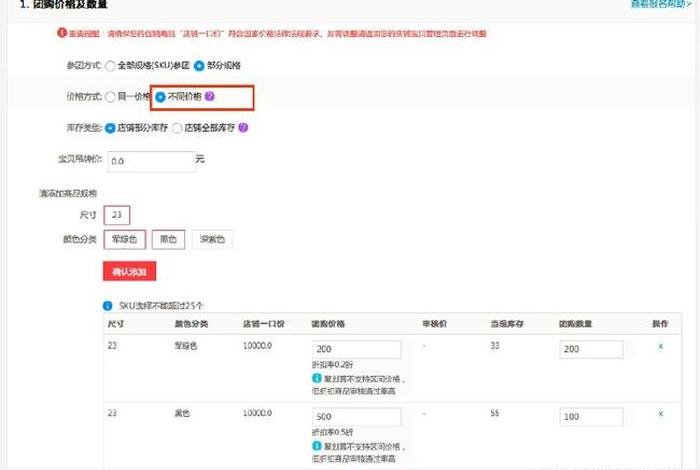
Task: Edit group quantity 200 for 军绿色 row
Action: (591, 349)
